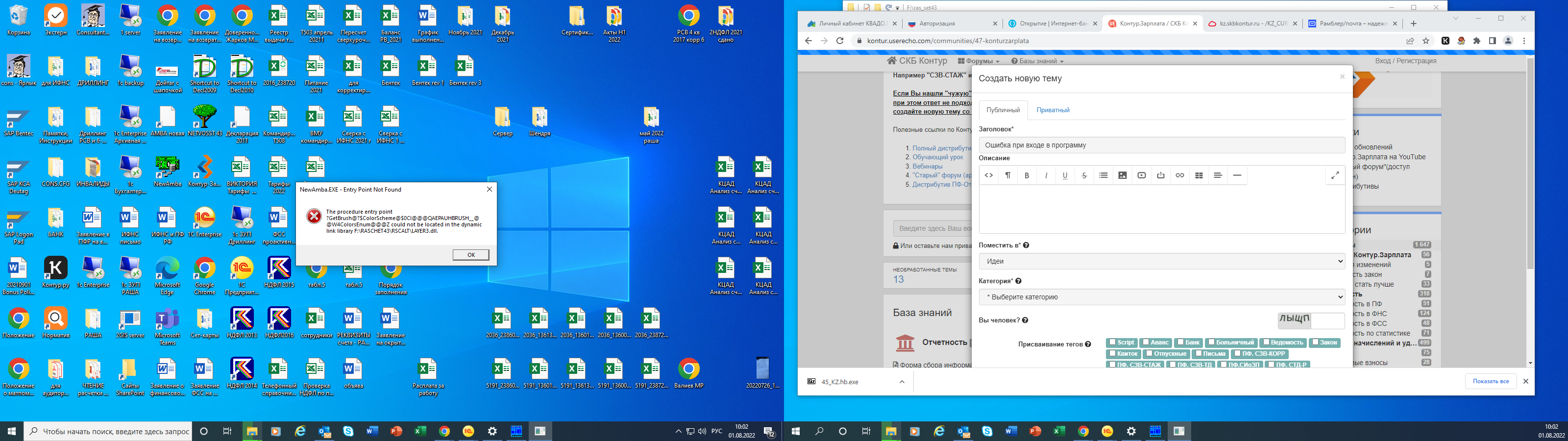The width and height of the screenshot is (1568, 441).
Task: Apply italic formatting in description editor
Action: (1046, 175)
